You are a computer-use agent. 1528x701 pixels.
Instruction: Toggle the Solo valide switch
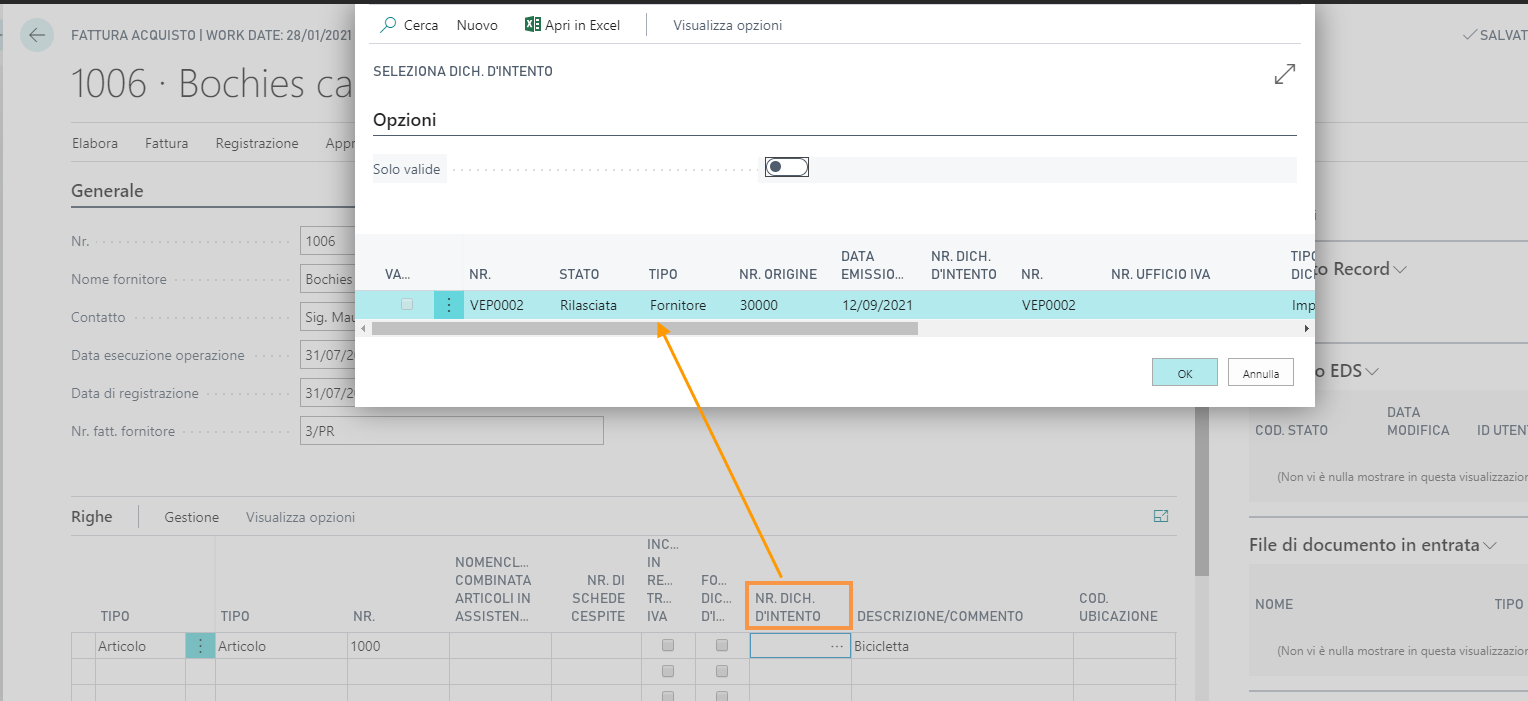pos(786,167)
